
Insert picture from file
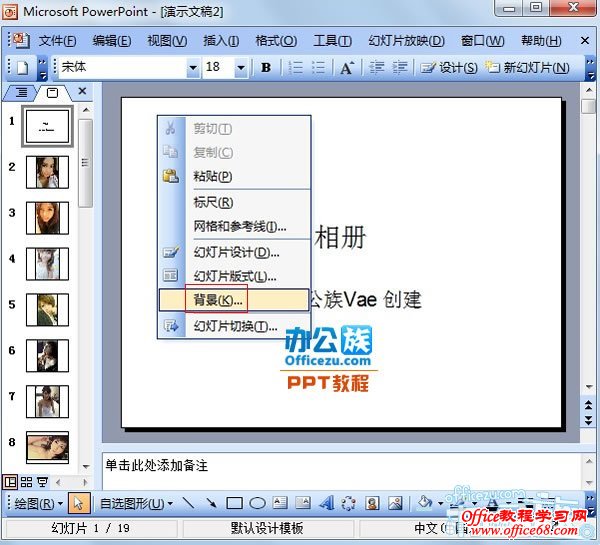[395, 503]
